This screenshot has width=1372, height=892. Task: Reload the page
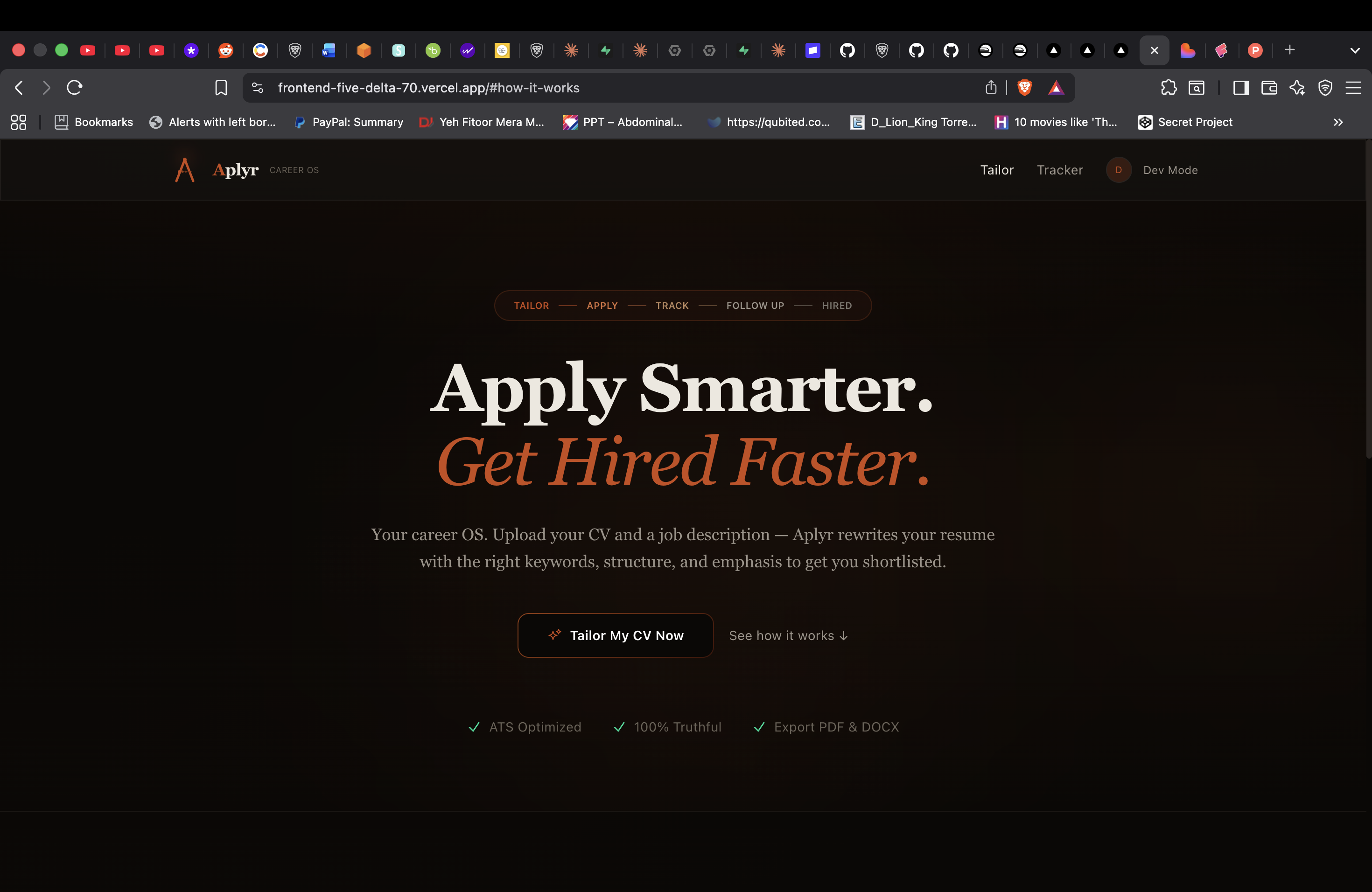click(75, 88)
